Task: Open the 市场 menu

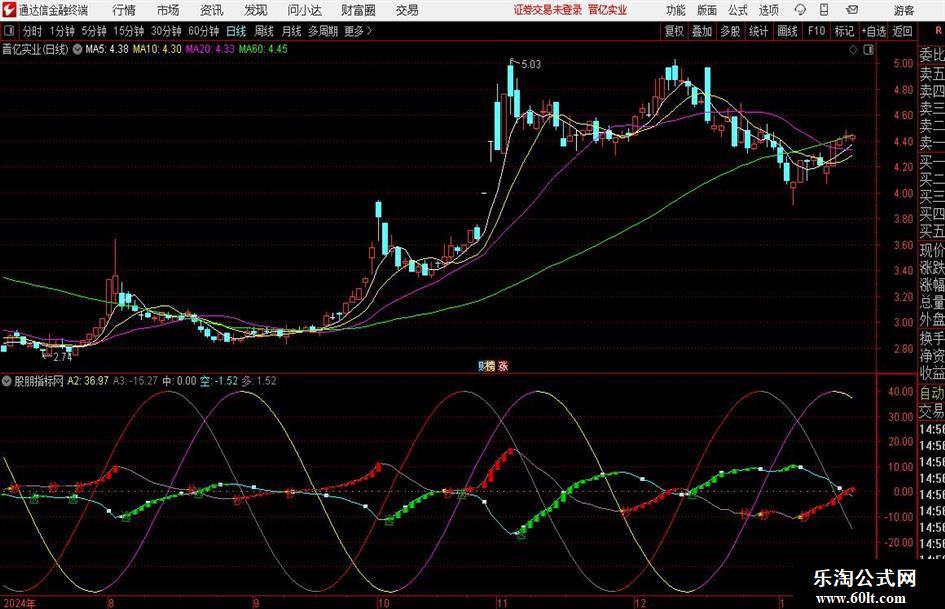Action: click(168, 10)
